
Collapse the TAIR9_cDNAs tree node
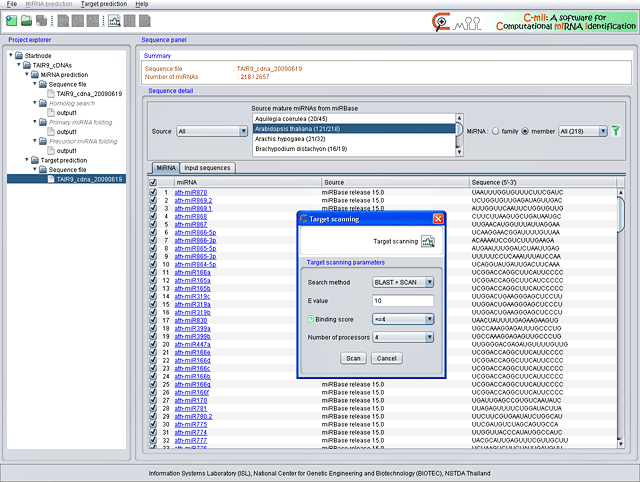(19, 64)
